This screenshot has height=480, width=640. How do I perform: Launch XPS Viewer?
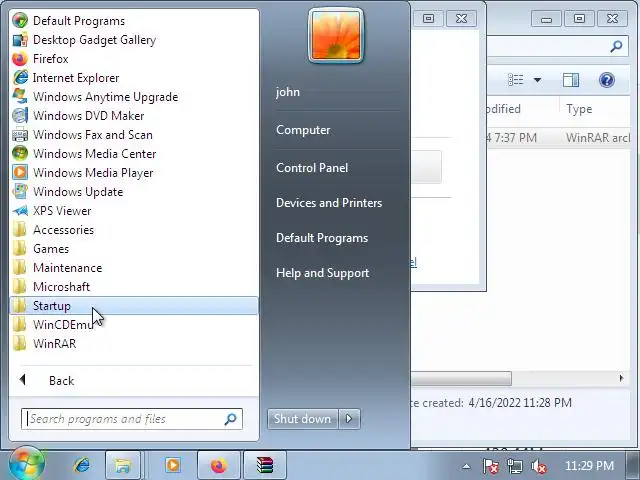(62, 211)
